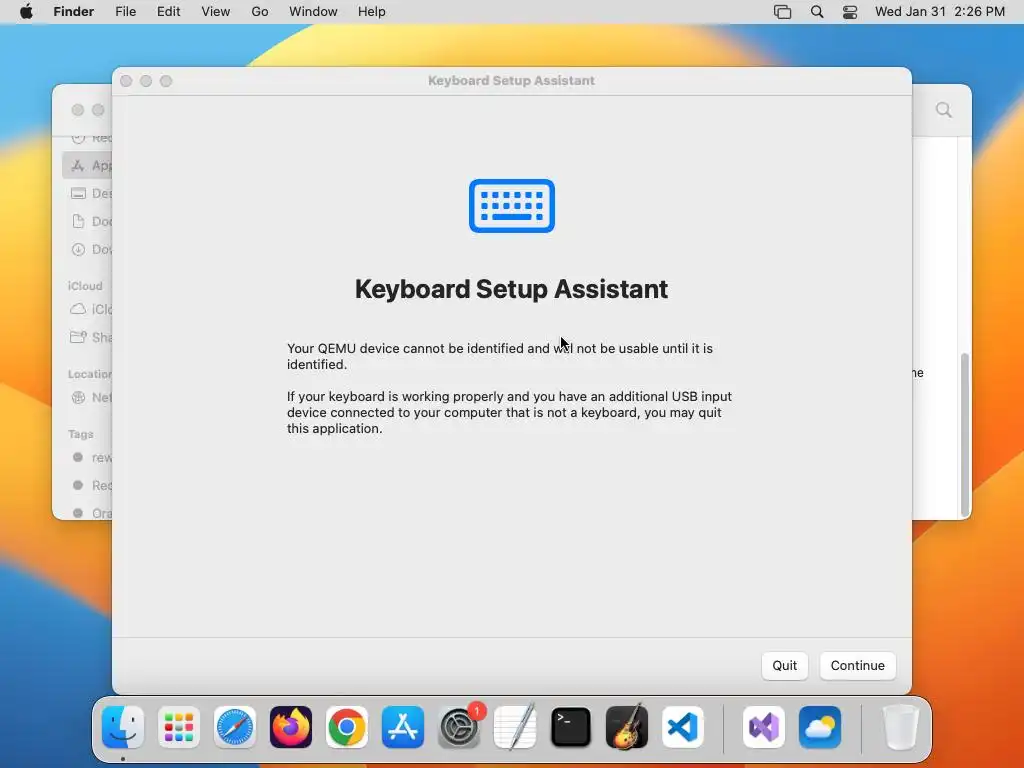Click the Stage Manager menu bar icon
This screenshot has height=768, width=1024.
click(782, 12)
